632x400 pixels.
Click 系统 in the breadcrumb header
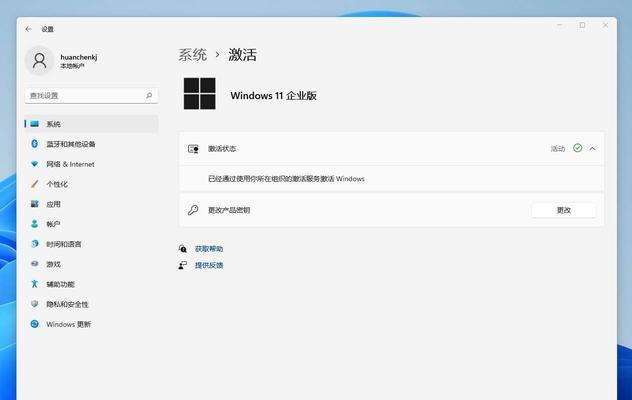pyautogui.click(x=193, y=55)
